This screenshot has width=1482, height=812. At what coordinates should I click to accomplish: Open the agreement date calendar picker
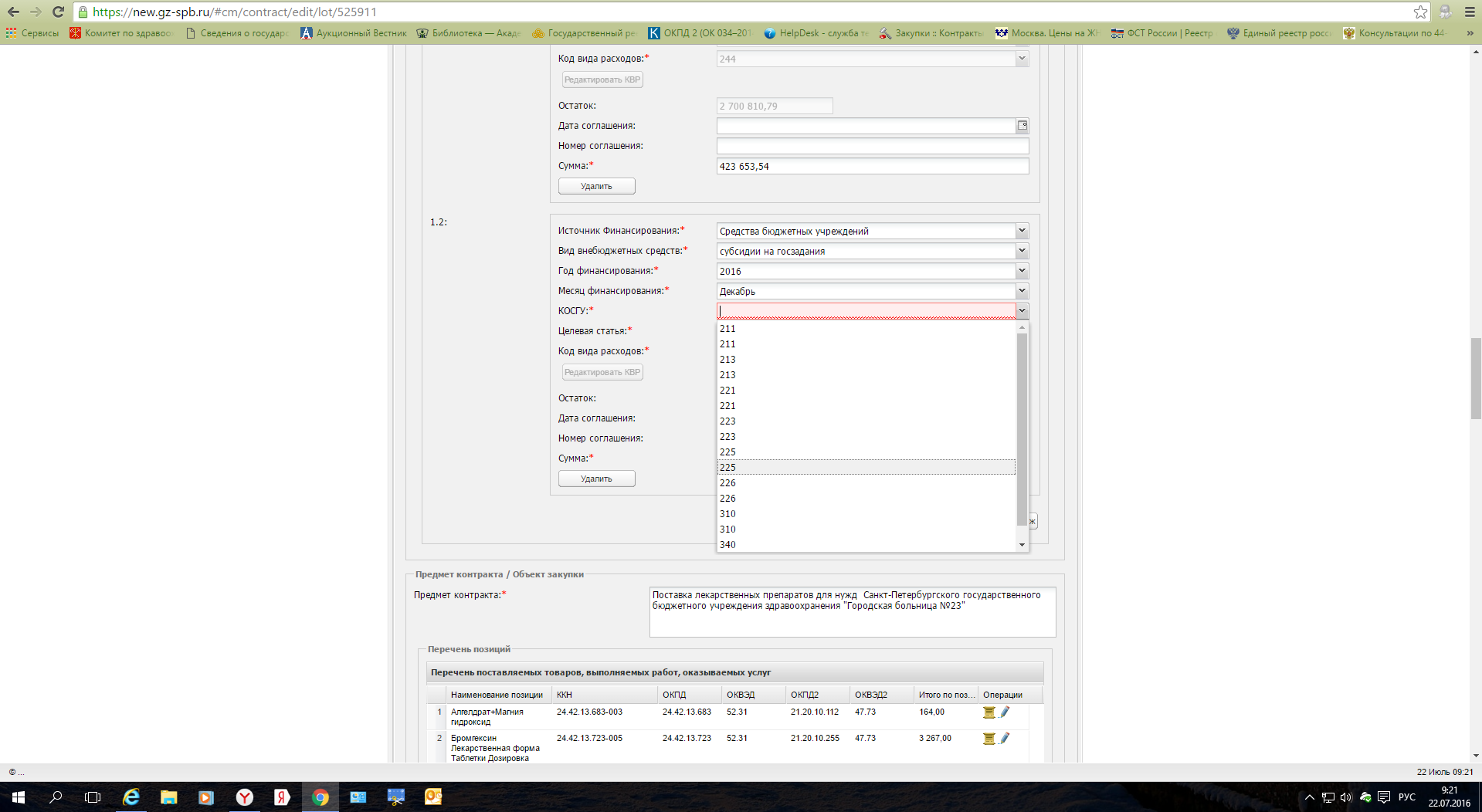point(1022,126)
